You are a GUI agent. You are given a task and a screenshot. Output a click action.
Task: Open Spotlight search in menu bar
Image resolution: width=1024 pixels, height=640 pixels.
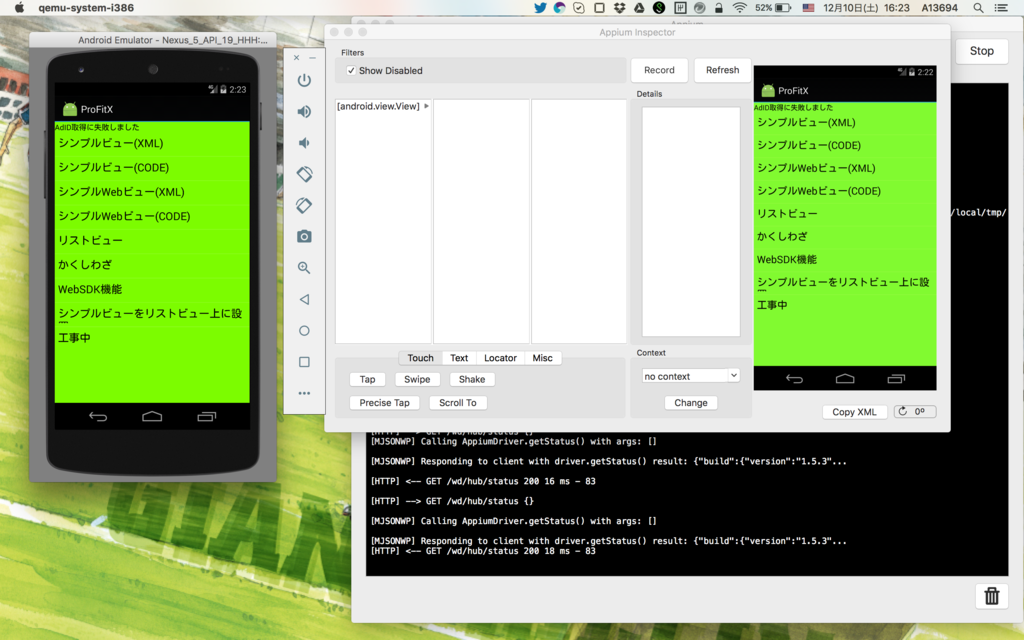pyautogui.click(x=978, y=8)
